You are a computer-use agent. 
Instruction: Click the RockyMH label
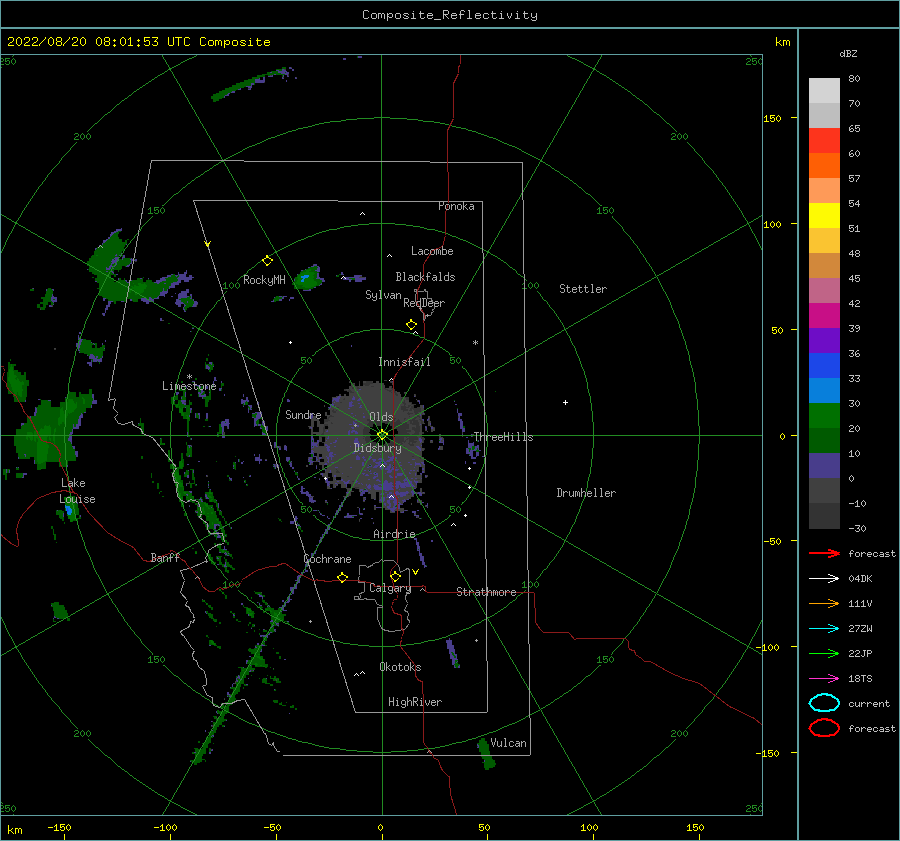[x=264, y=280]
